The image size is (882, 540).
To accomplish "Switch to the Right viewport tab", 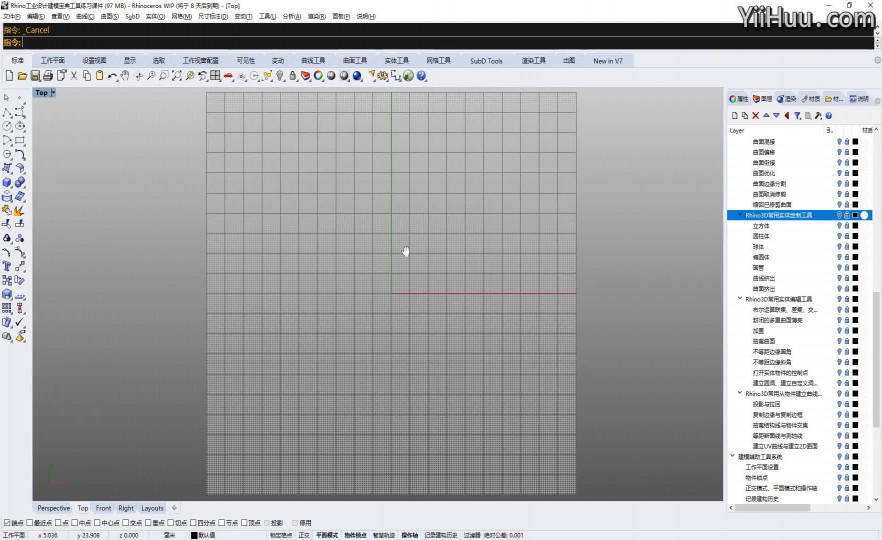I will tap(126, 508).
